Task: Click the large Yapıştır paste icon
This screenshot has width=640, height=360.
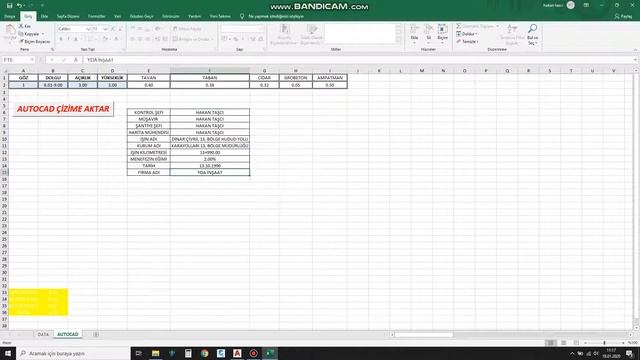Action: pyautogui.click(x=10, y=32)
